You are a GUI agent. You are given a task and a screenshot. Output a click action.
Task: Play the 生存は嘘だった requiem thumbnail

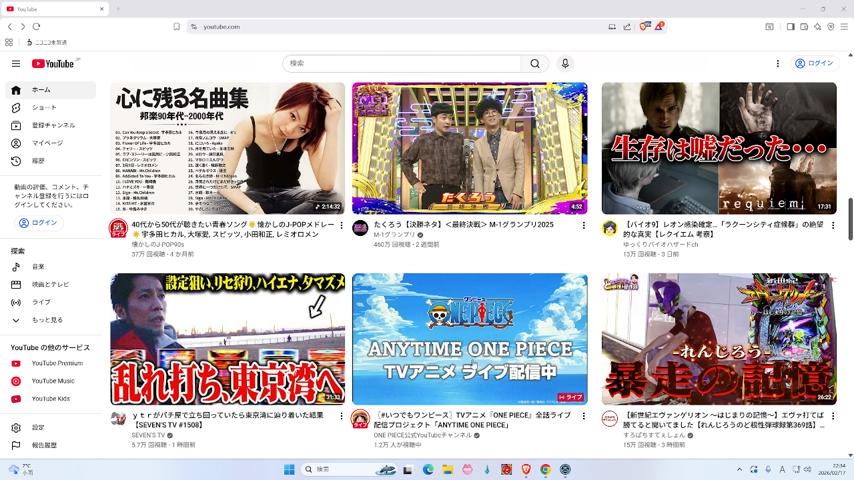[x=719, y=148]
